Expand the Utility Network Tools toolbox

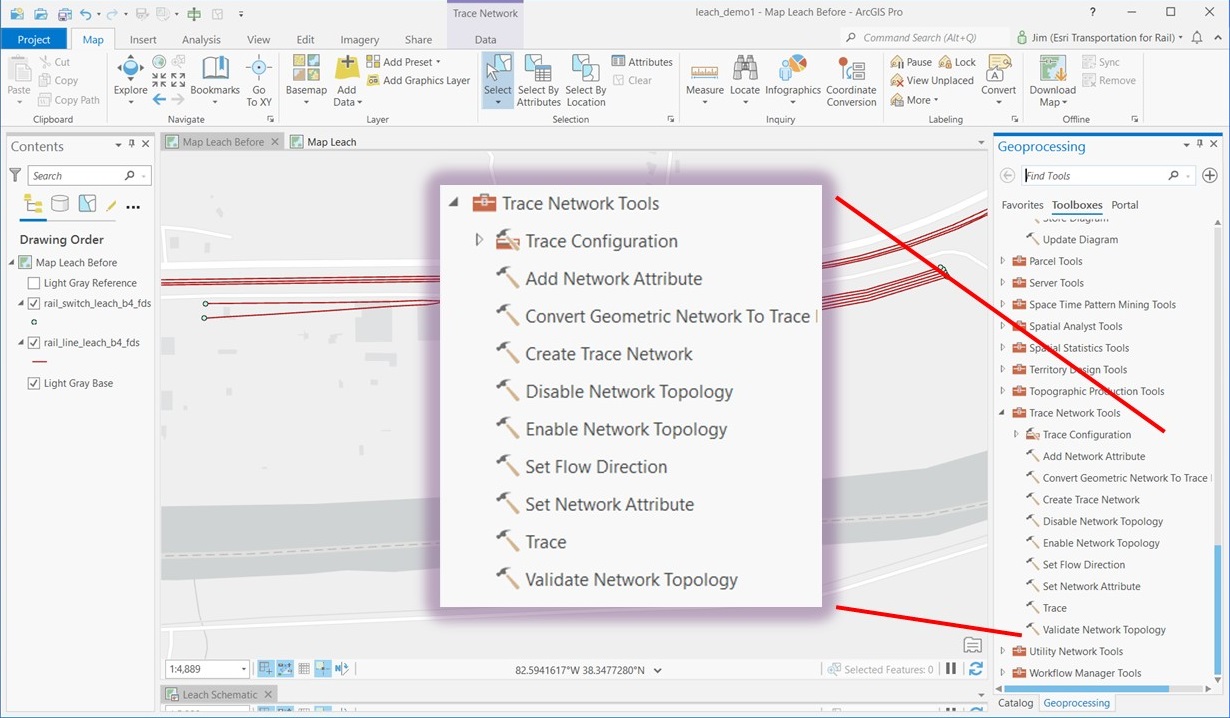1004,651
